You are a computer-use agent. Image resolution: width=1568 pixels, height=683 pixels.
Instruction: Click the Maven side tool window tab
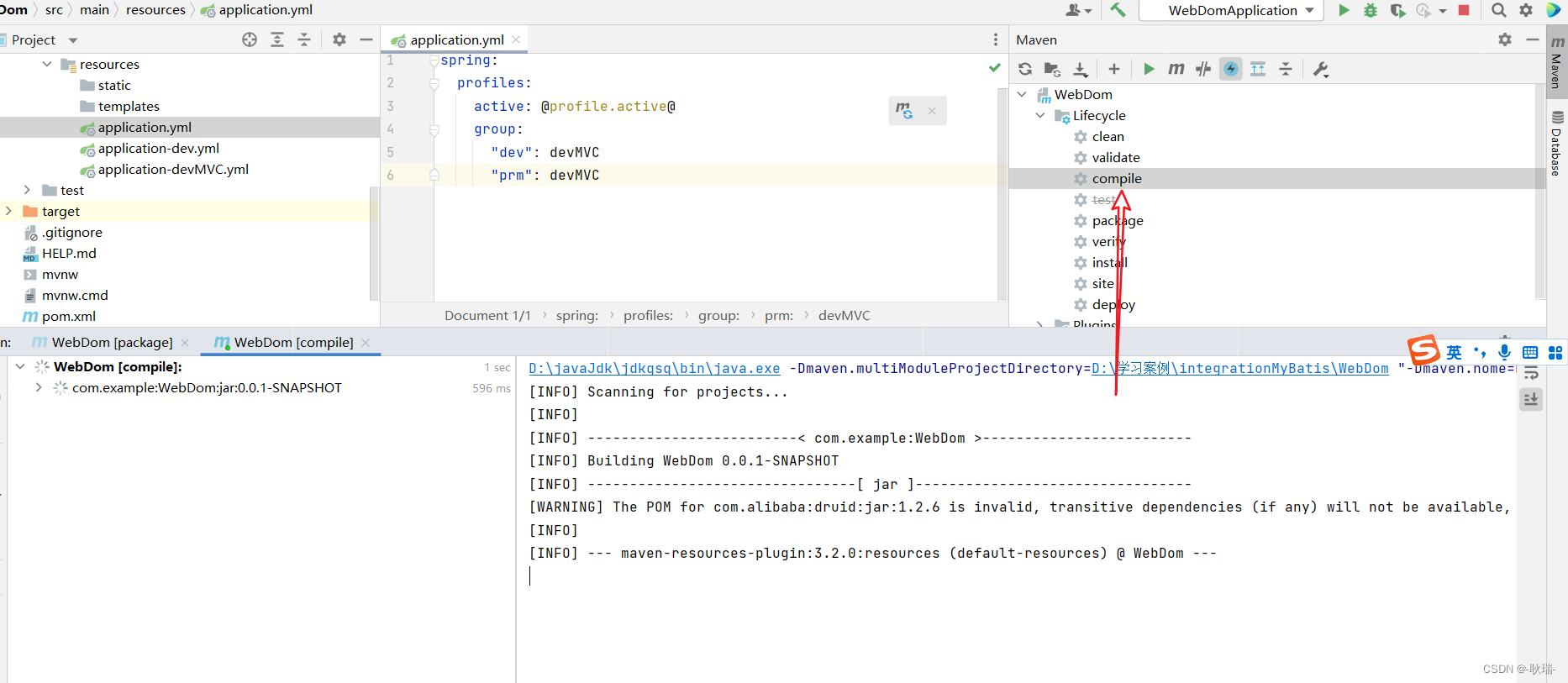[x=1556, y=61]
